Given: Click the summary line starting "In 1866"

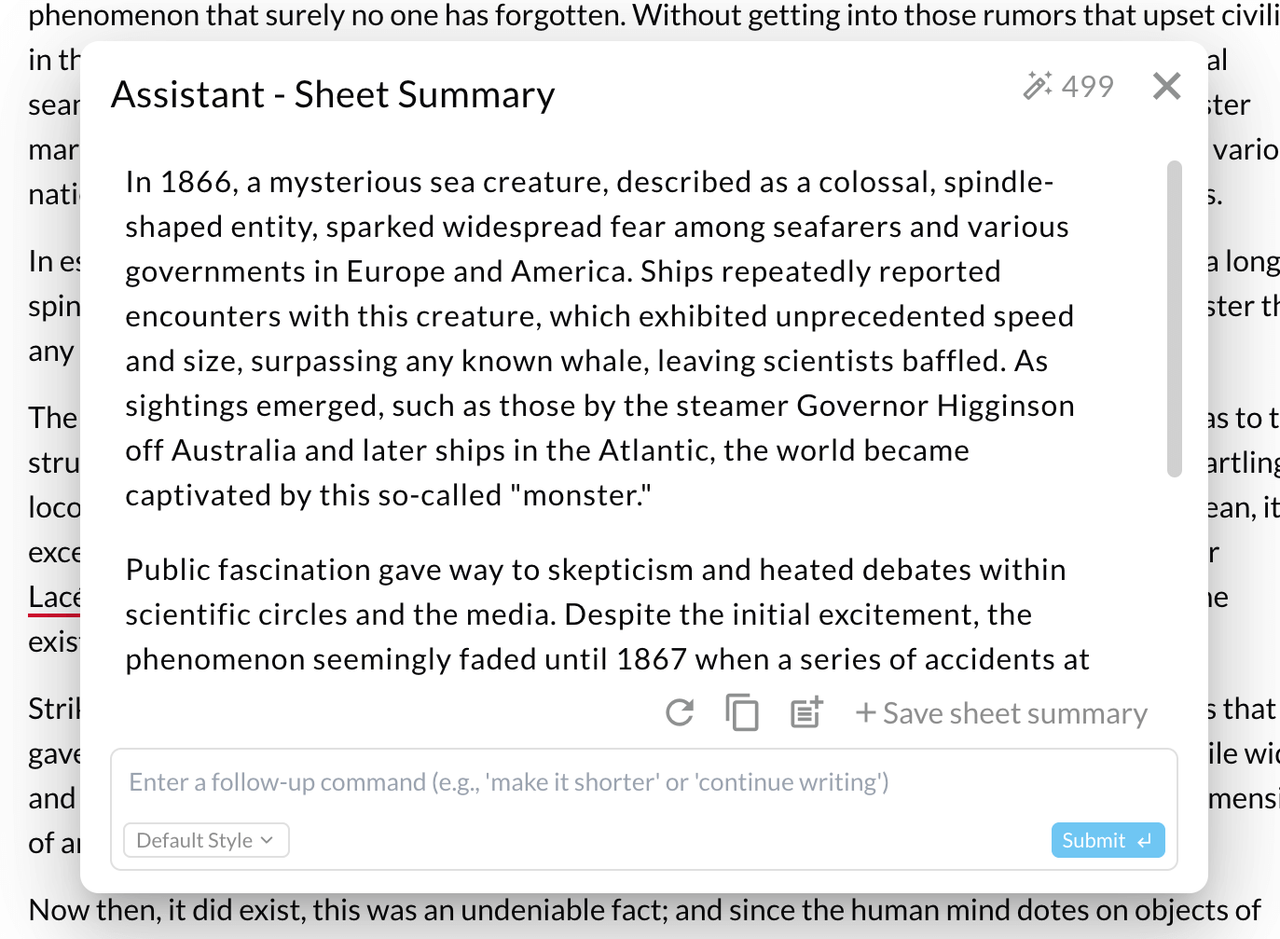Looking at the screenshot, I should coord(589,182).
